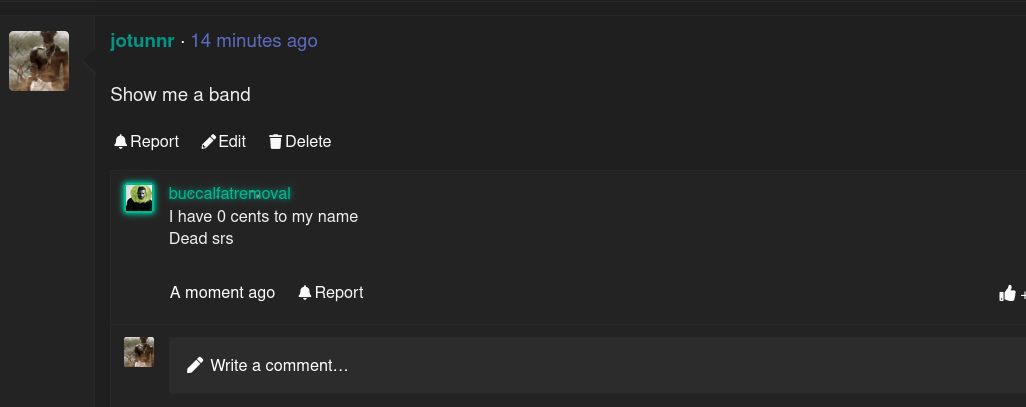Click the bell icon beside post Report

pos(120,141)
